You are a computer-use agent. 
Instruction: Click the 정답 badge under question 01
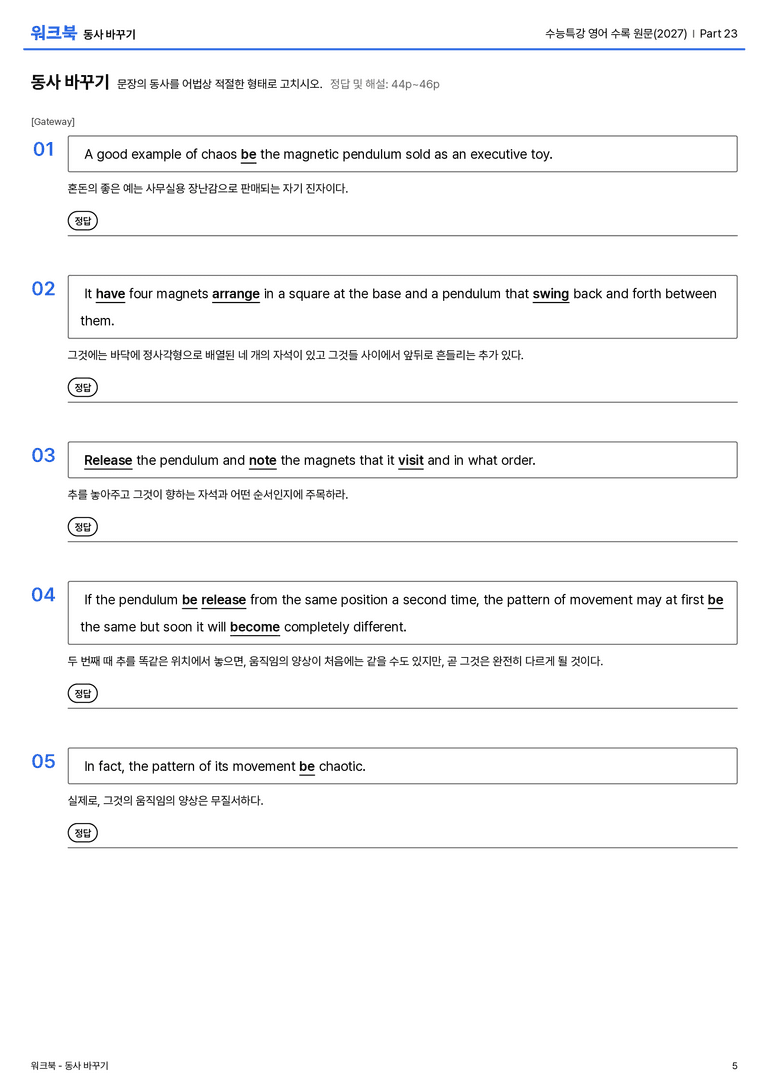tap(82, 220)
